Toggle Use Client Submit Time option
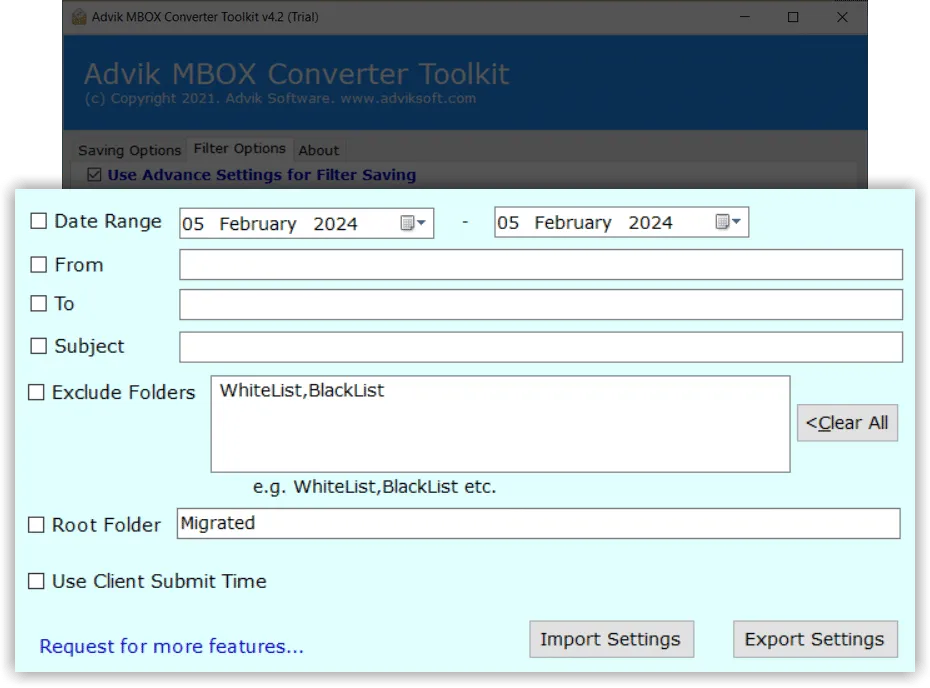Screen dimensions: 930x688 (x=37, y=581)
